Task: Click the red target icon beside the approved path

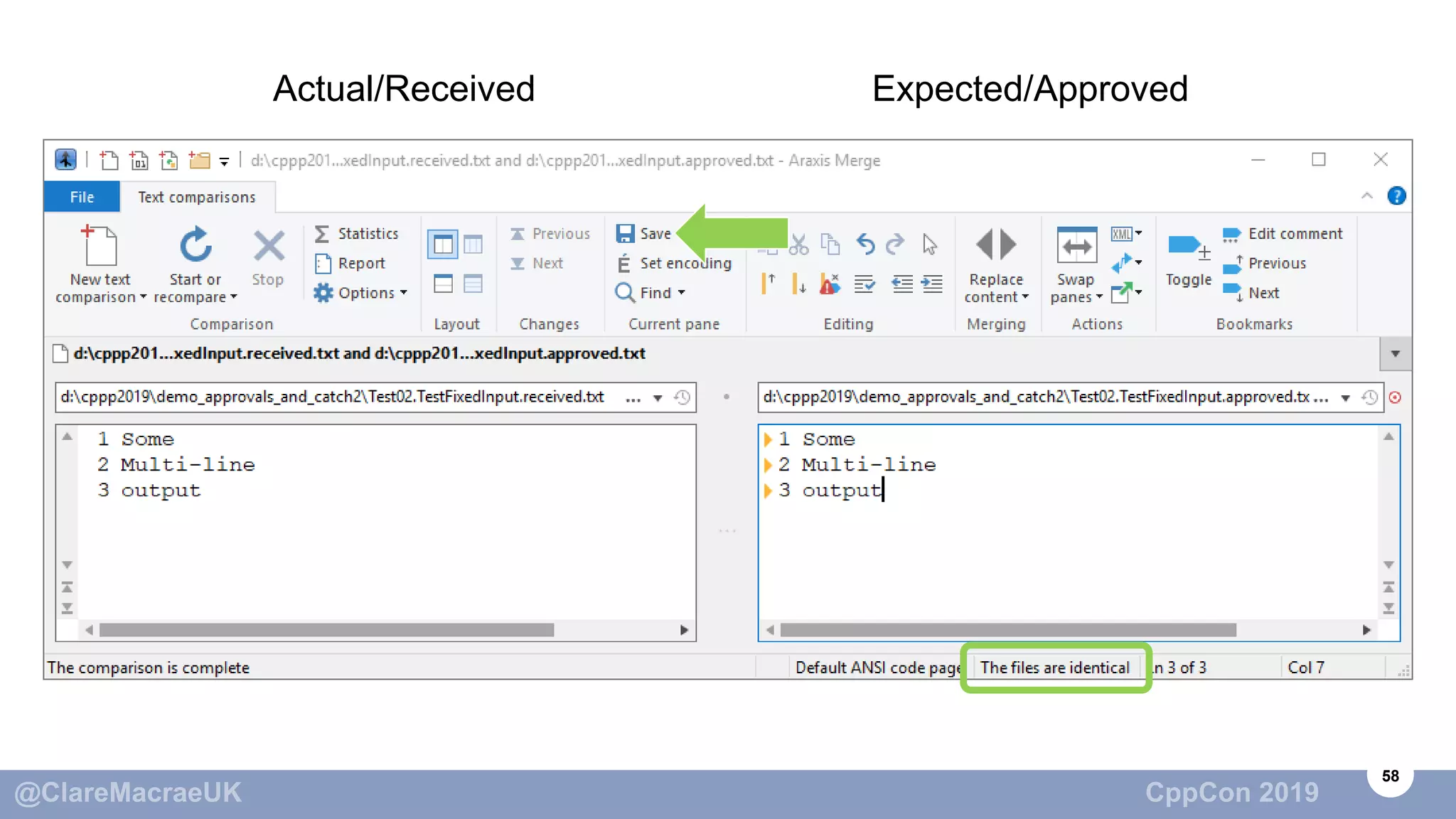Action: coord(1395,397)
